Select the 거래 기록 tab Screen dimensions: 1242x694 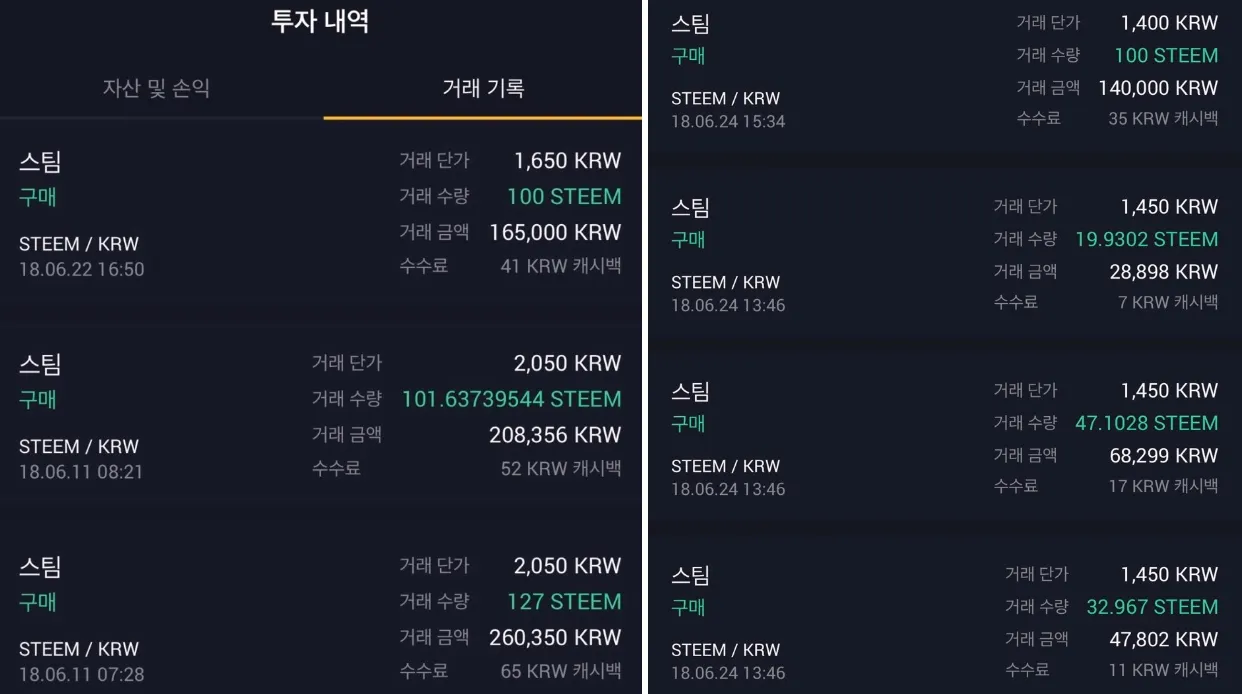[483, 88]
